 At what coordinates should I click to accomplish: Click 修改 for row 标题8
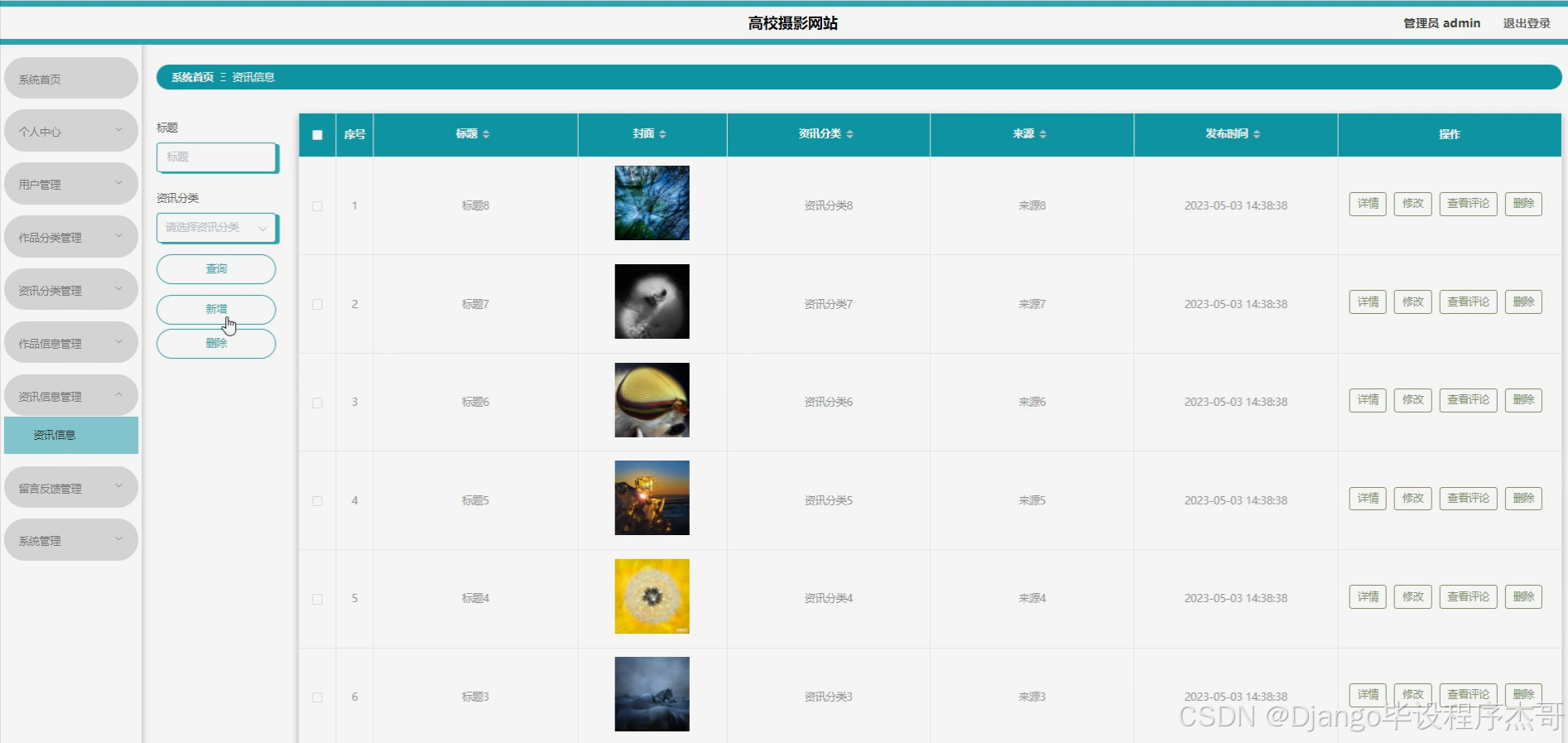click(x=1413, y=204)
